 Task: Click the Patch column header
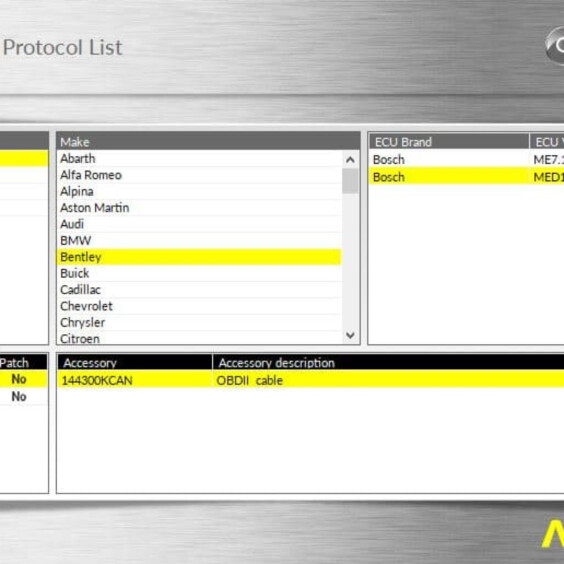click(23, 363)
